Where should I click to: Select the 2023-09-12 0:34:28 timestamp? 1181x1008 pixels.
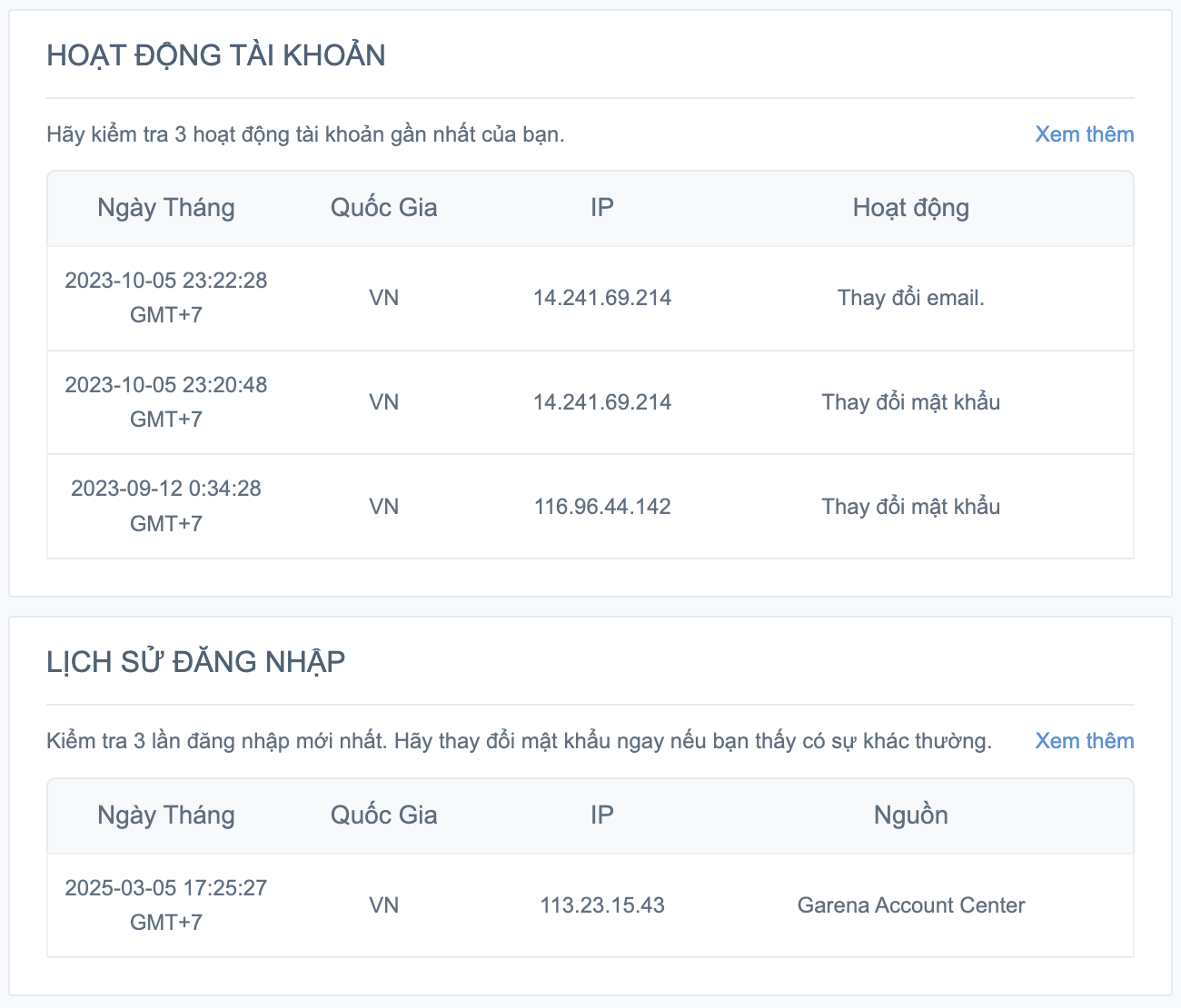click(166, 489)
